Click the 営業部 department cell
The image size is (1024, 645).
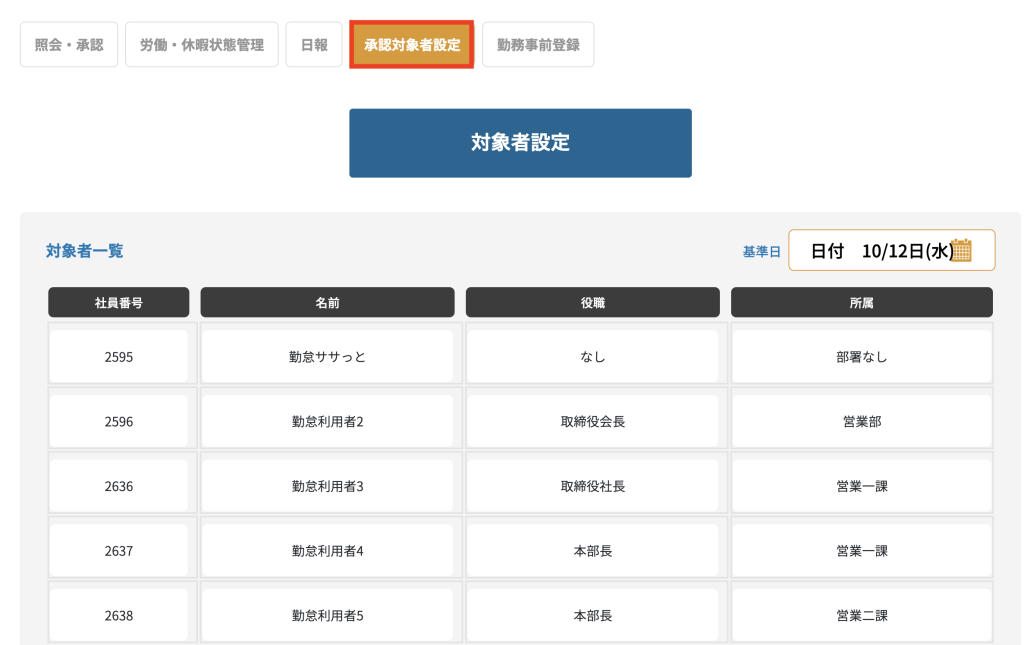tap(862, 421)
